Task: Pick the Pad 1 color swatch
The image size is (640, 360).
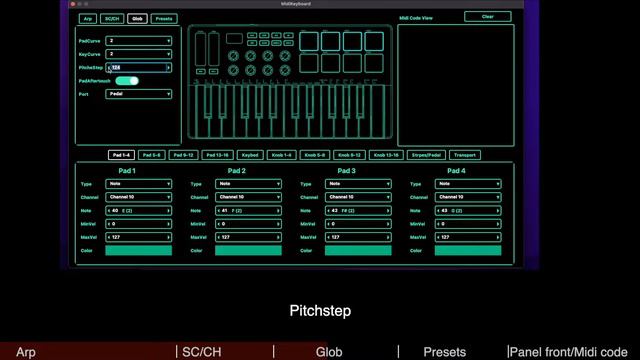Action: click(138, 251)
